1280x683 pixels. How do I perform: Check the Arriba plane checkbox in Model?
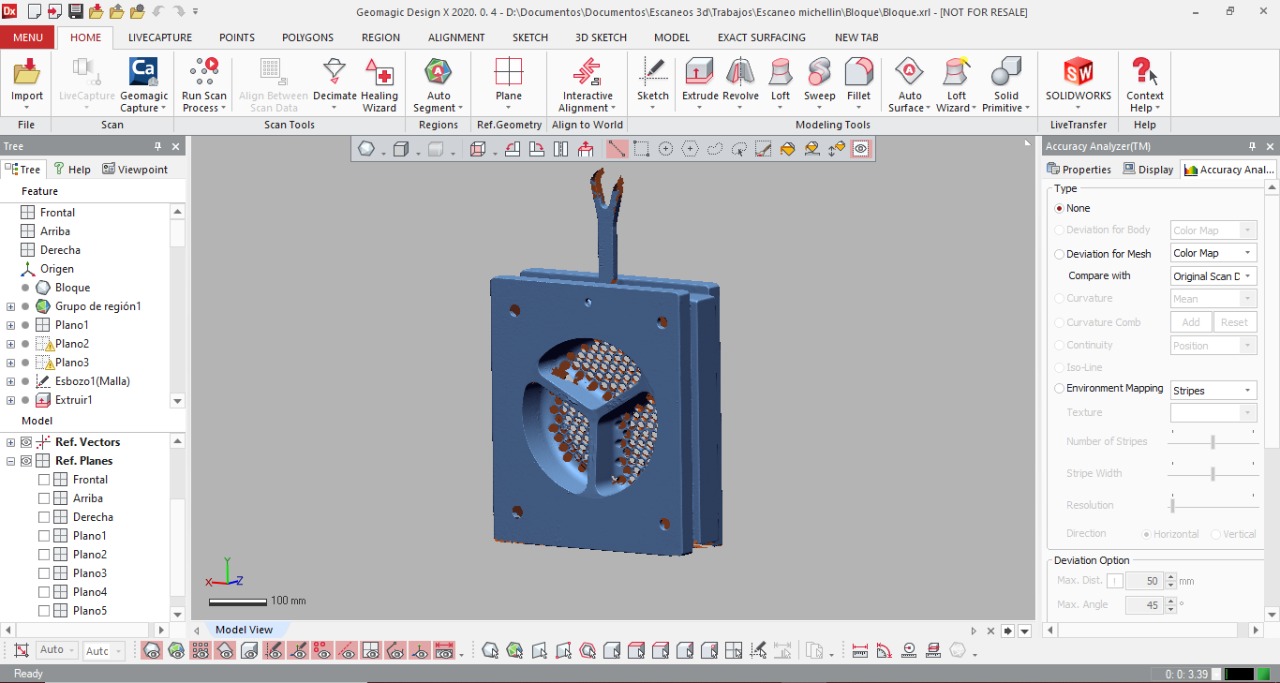coord(44,498)
